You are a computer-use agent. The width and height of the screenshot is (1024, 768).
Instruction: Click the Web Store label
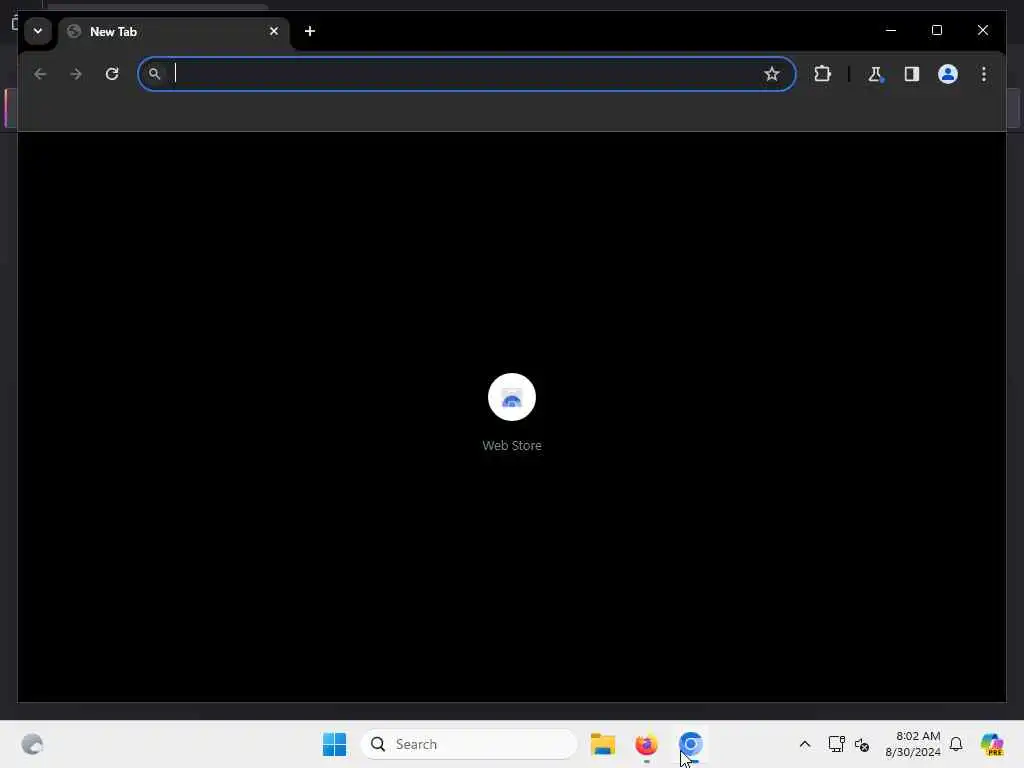(x=512, y=445)
